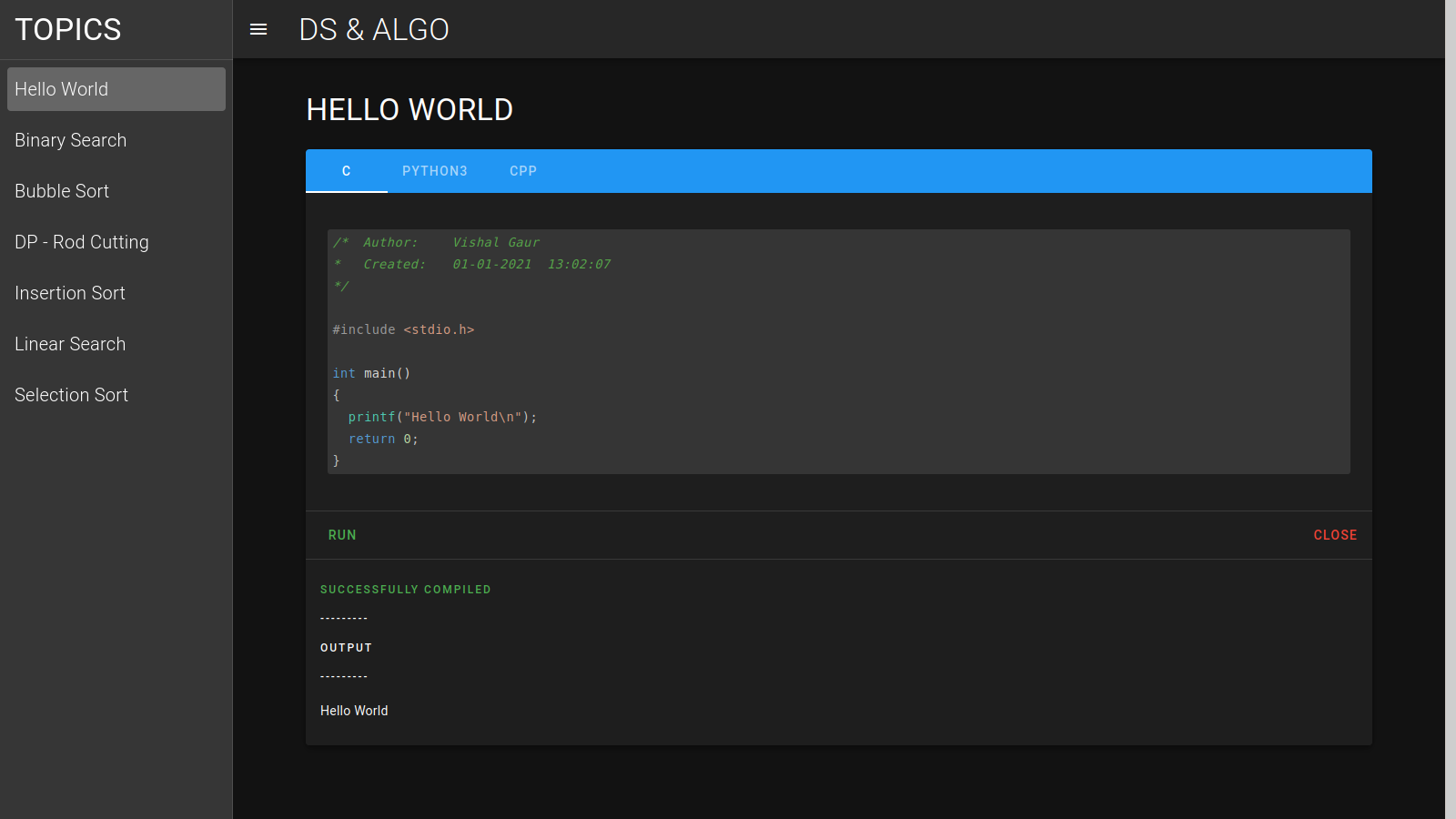Click the #include <stdio.h> line
Image resolution: width=1456 pixels, height=819 pixels.
pos(403,329)
